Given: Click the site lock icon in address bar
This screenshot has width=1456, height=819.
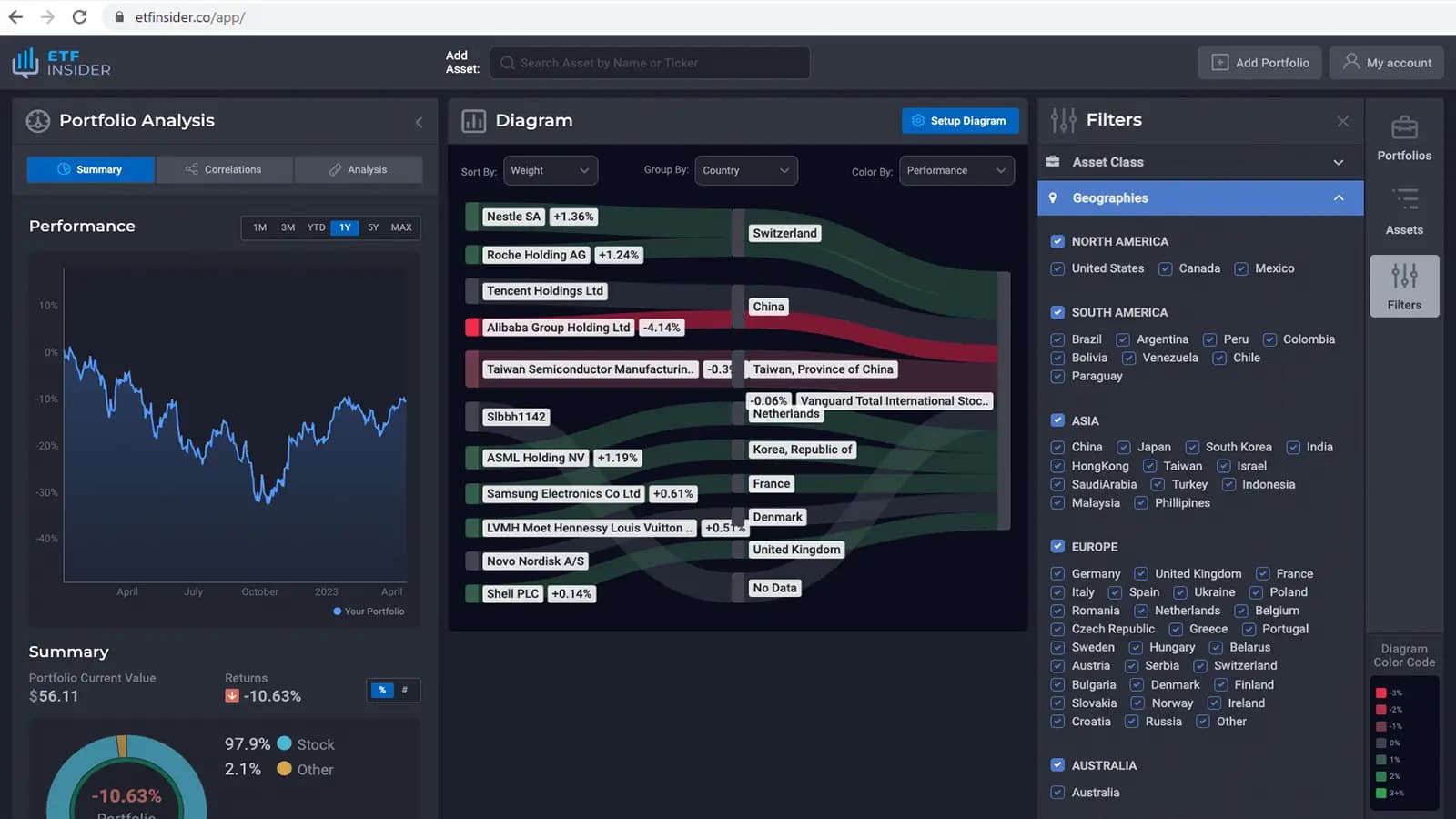Looking at the screenshot, I should (119, 16).
